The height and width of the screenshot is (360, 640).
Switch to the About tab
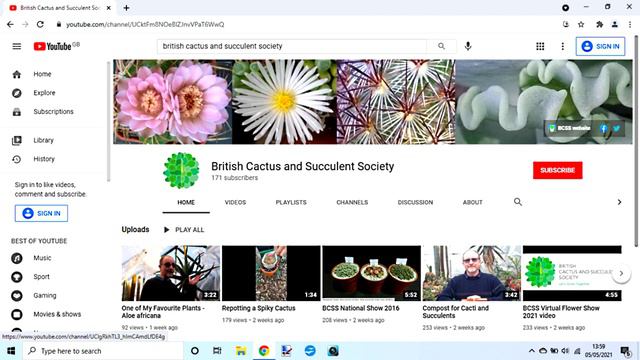pos(473,202)
